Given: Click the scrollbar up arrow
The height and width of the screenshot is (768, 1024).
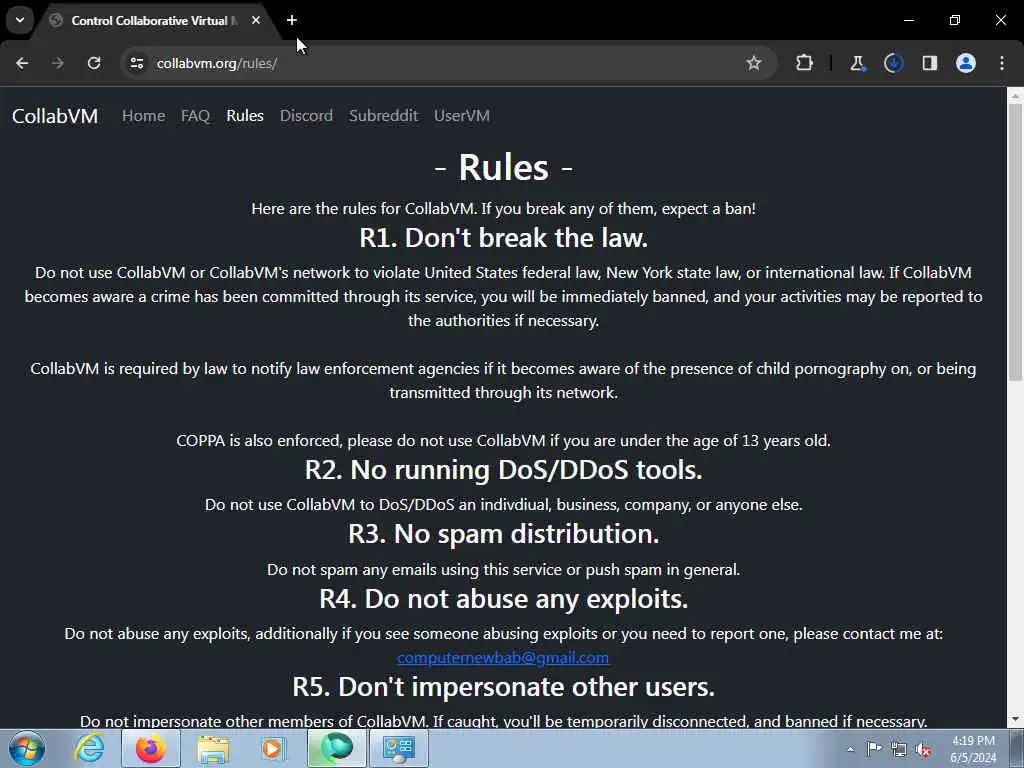Looking at the screenshot, I should (x=1015, y=96).
